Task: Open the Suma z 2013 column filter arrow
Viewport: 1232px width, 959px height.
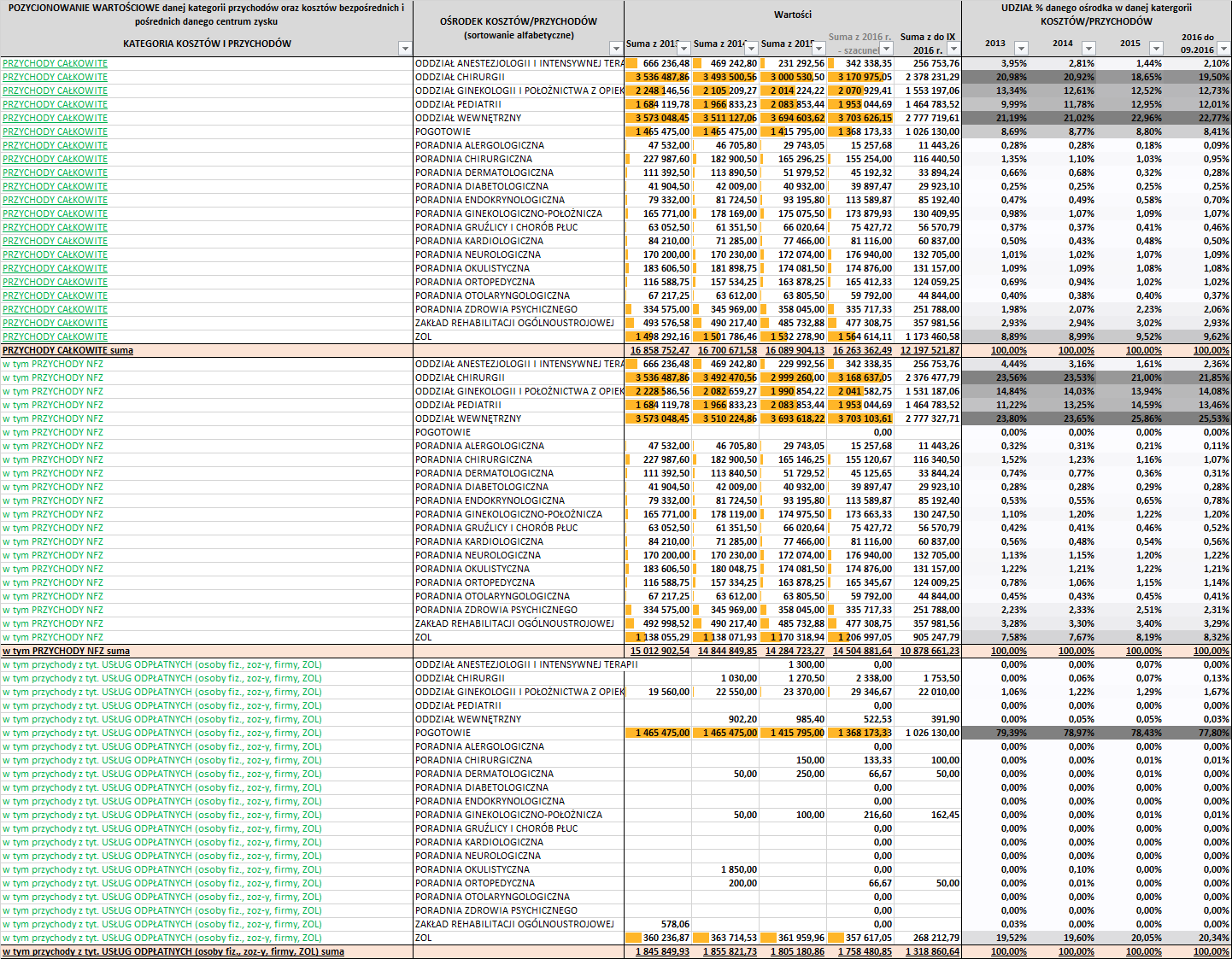Action: (x=683, y=49)
